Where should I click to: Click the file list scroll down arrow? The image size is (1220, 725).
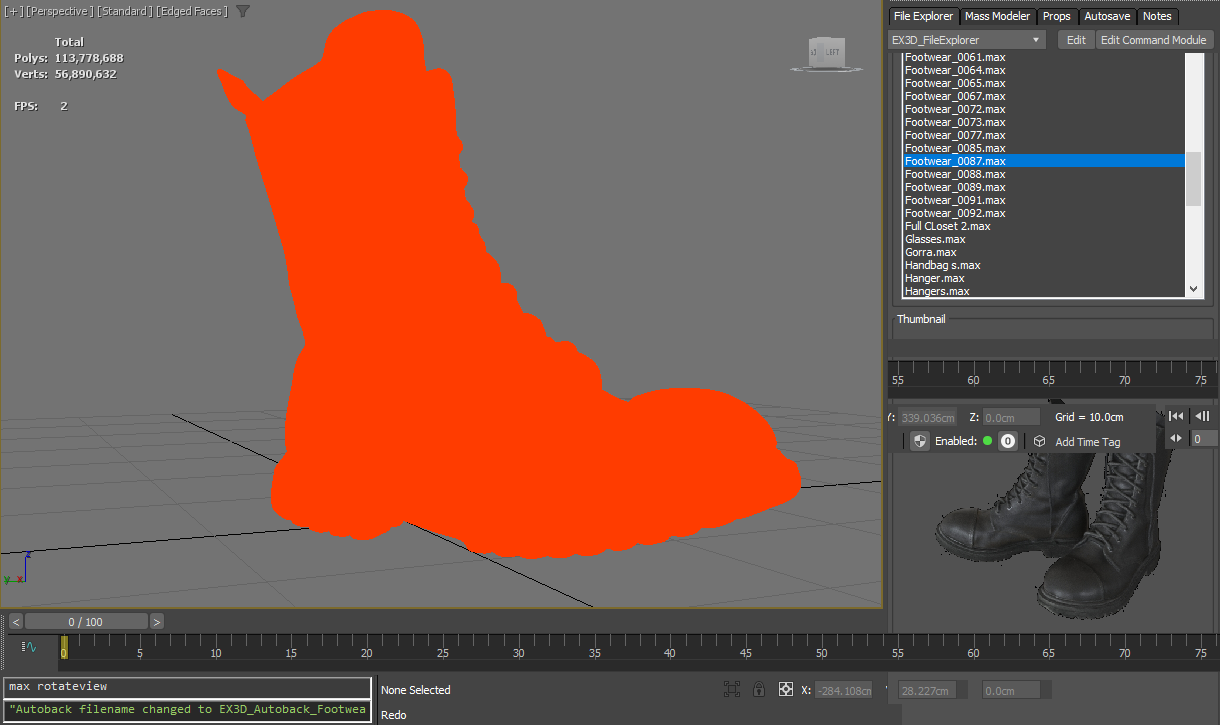click(1193, 288)
